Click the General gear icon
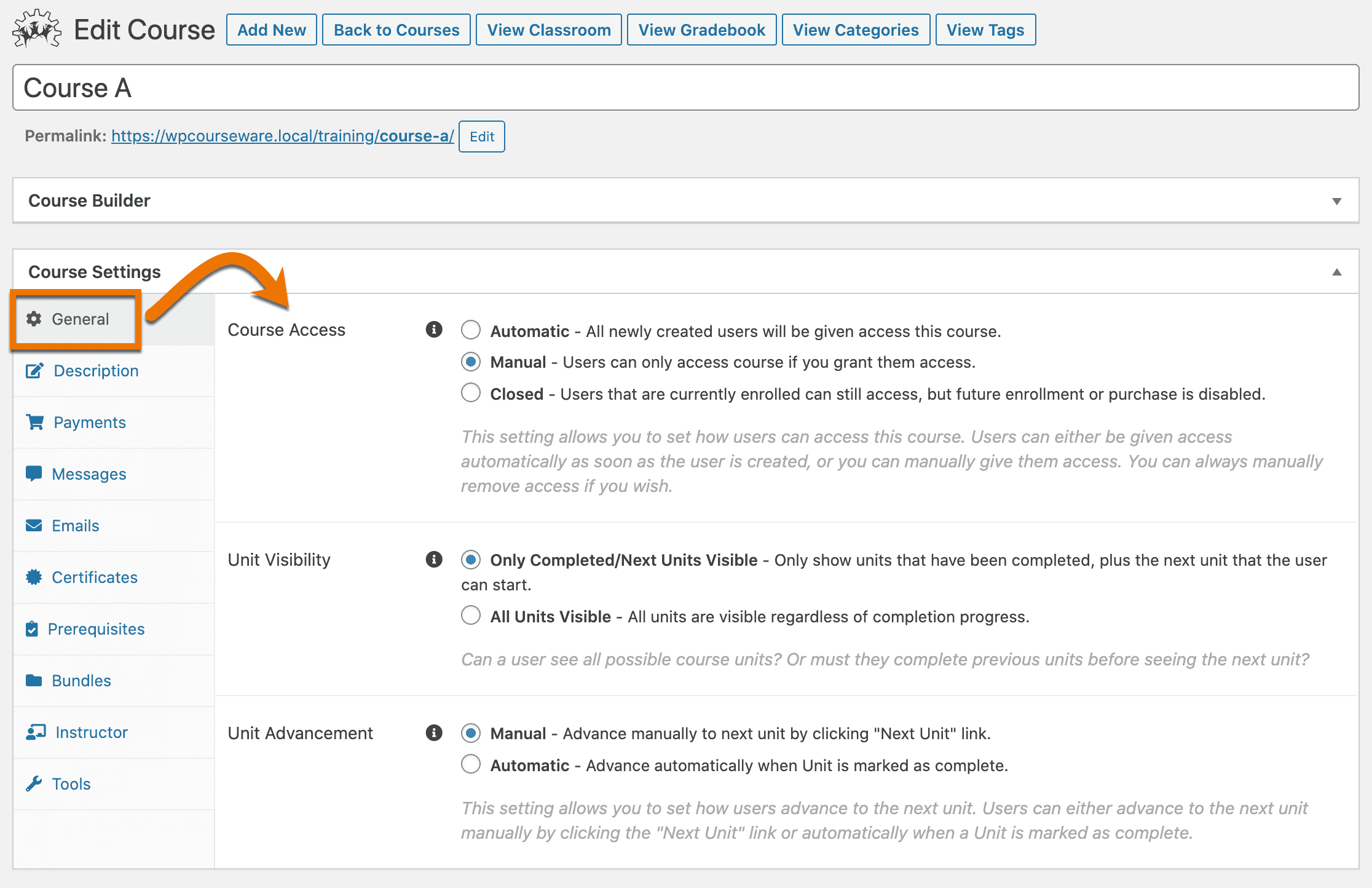The image size is (1372, 888). pyautogui.click(x=34, y=319)
